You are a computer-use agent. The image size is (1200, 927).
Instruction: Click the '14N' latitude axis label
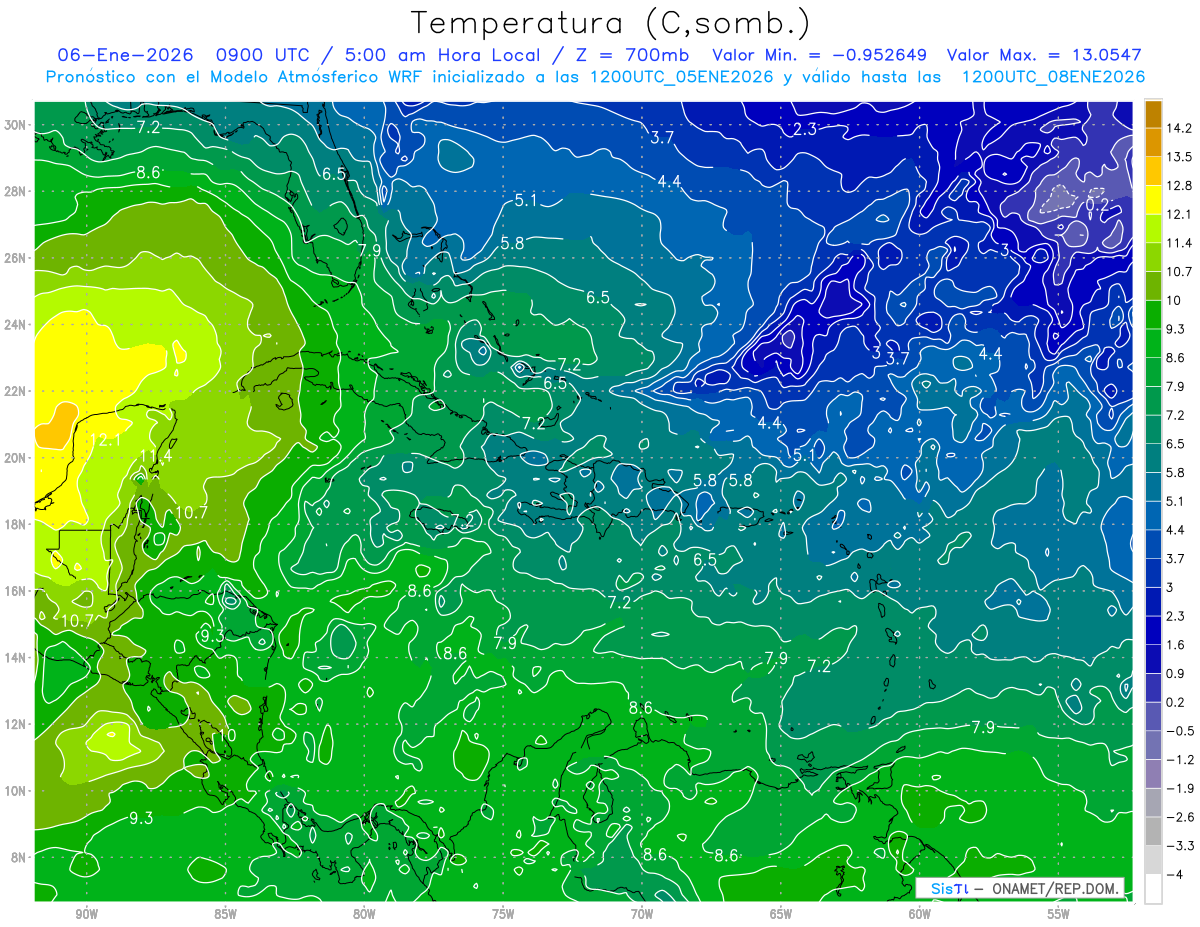(x=16, y=657)
